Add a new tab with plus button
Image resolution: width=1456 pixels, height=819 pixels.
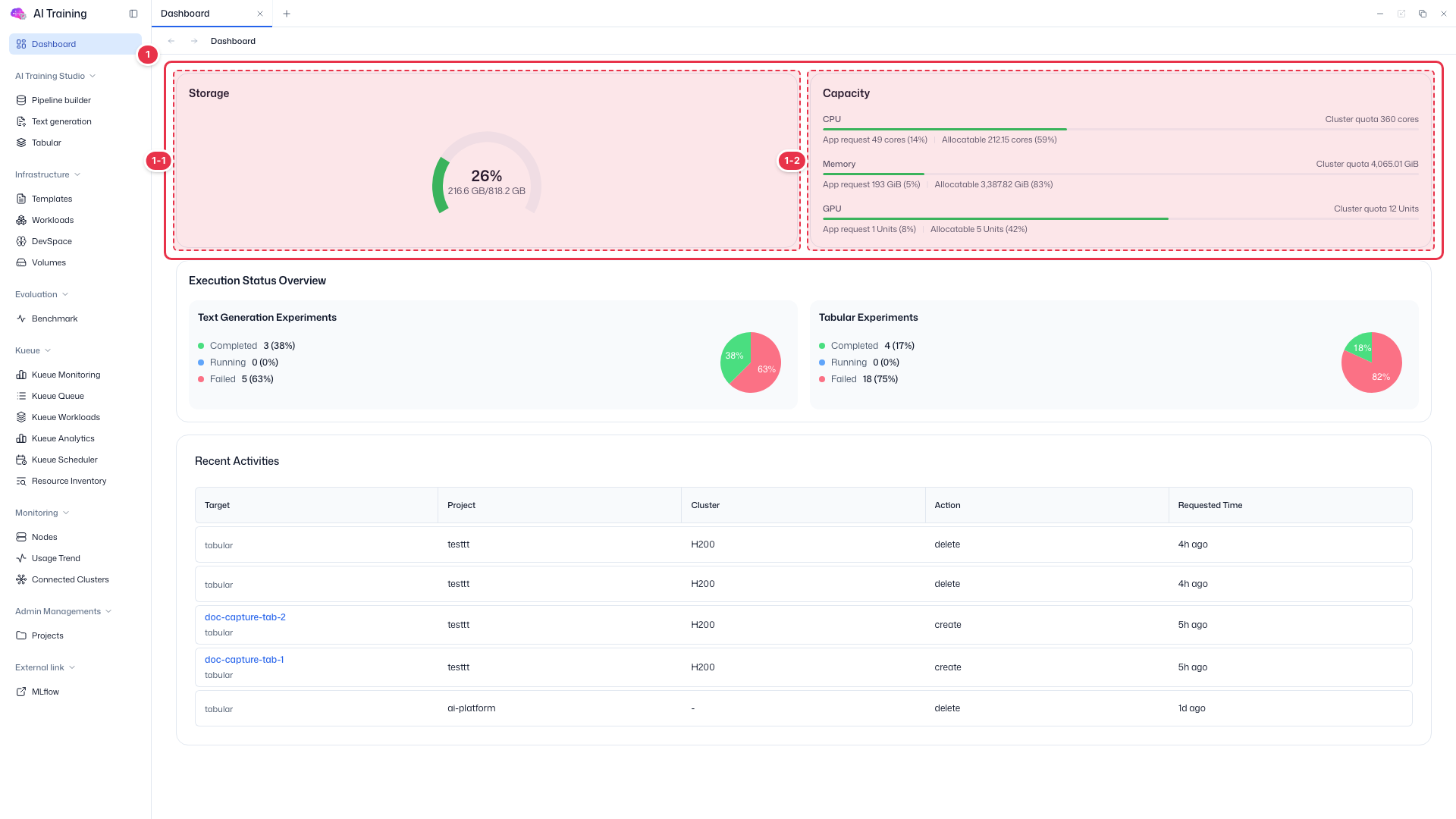[x=287, y=14]
